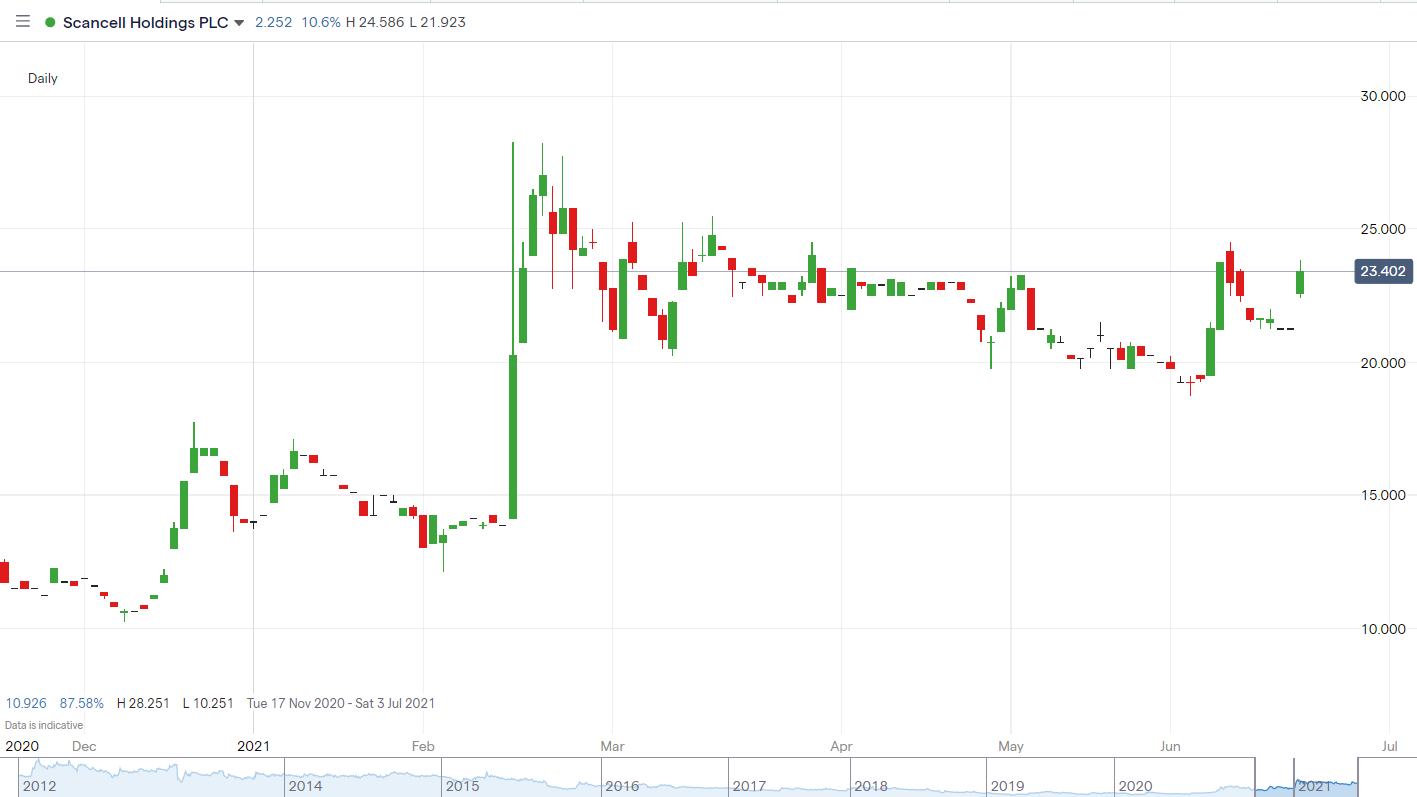Open the Daily timeframe selector
Screen dimensions: 1417x797
coord(42,78)
